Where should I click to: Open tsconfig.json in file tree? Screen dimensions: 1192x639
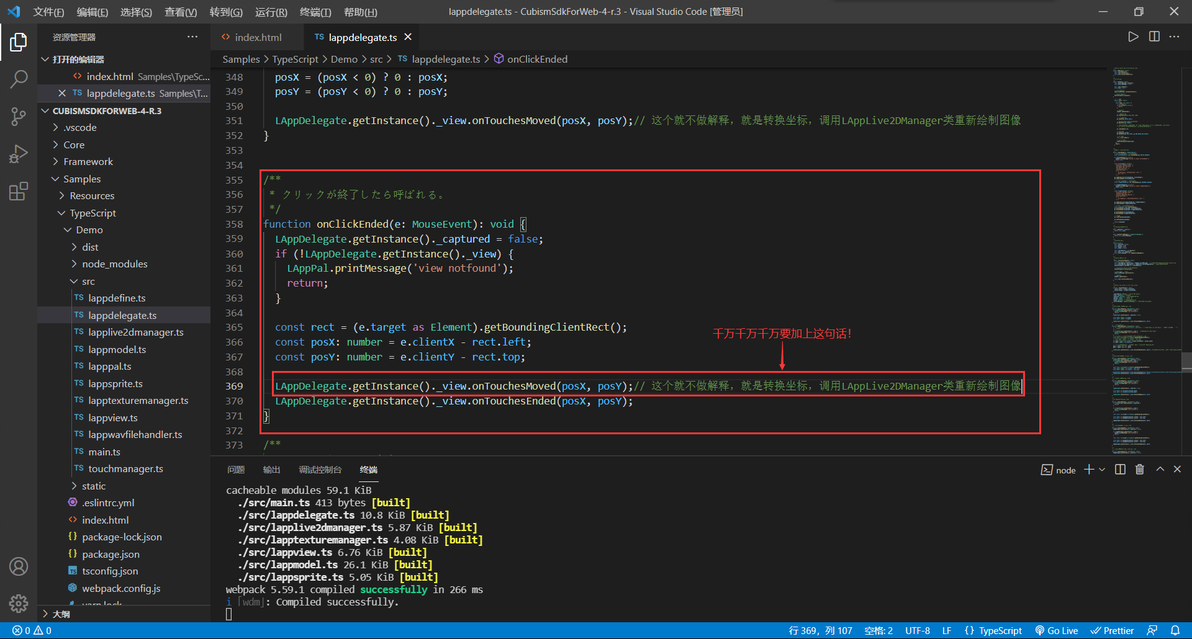coord(110,571)
